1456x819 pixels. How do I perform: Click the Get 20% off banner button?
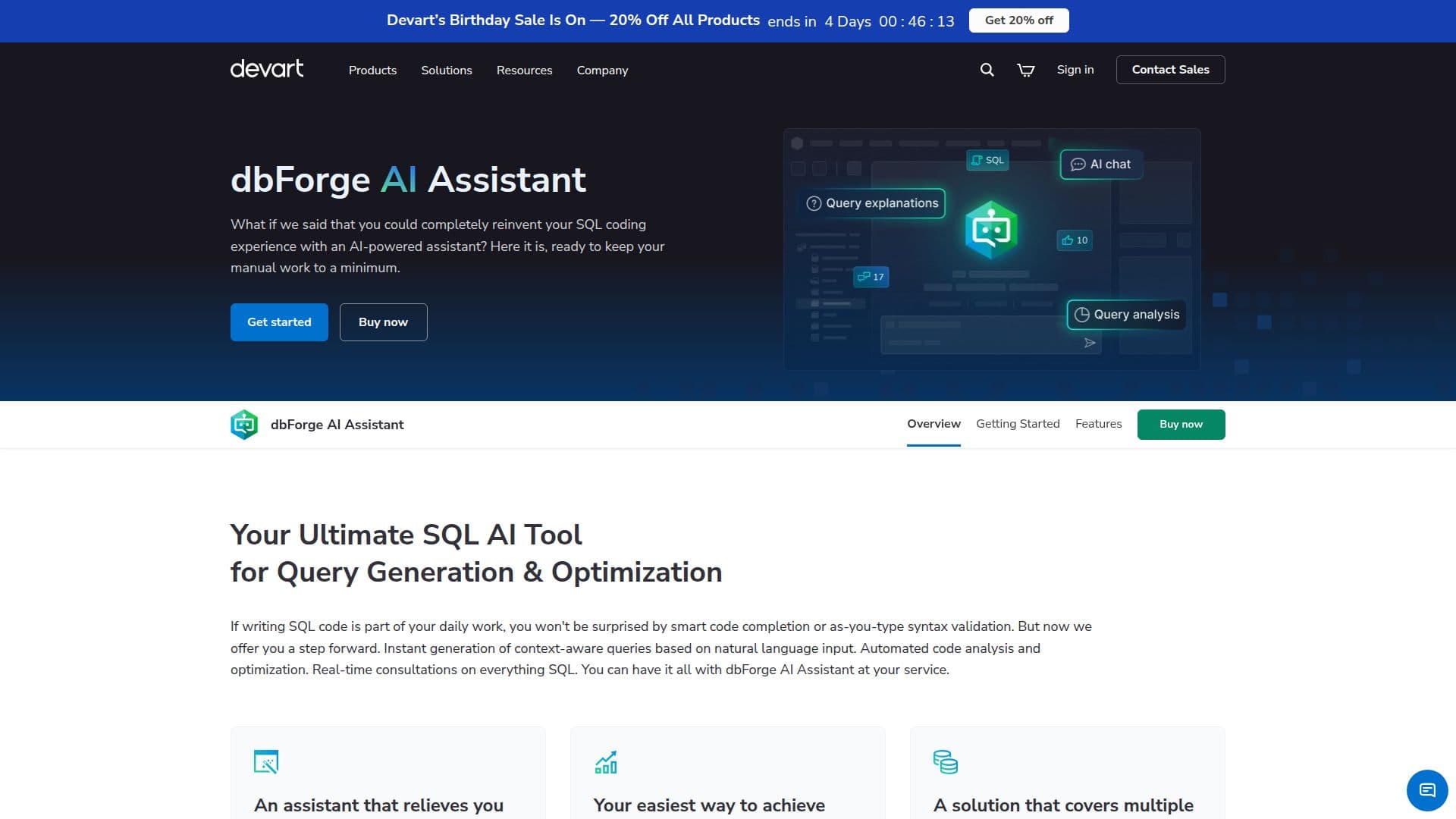pyautogui.click(x=1018, y=20)
